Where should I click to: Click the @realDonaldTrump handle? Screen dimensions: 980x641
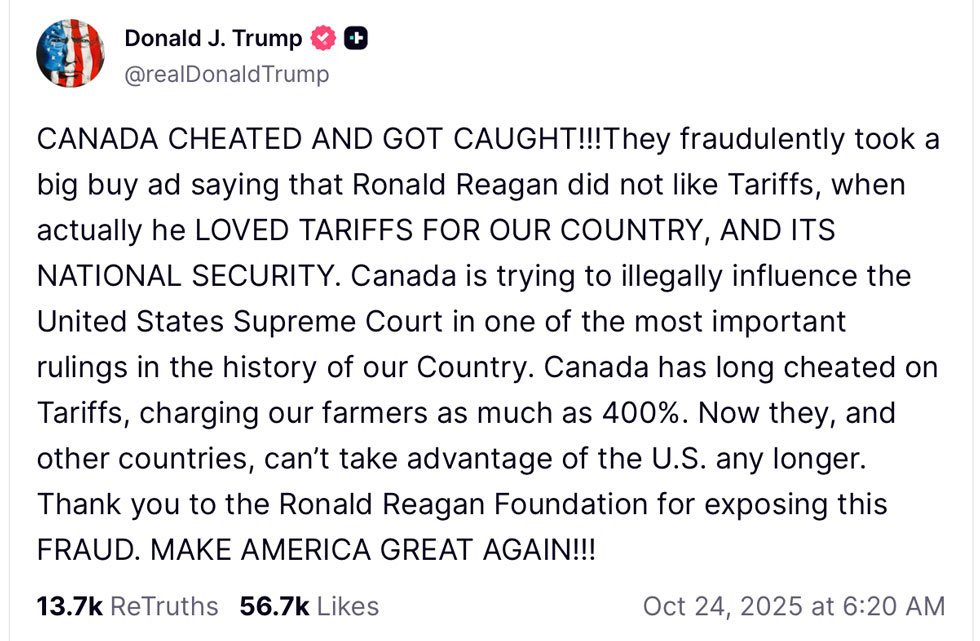(226, 74)
